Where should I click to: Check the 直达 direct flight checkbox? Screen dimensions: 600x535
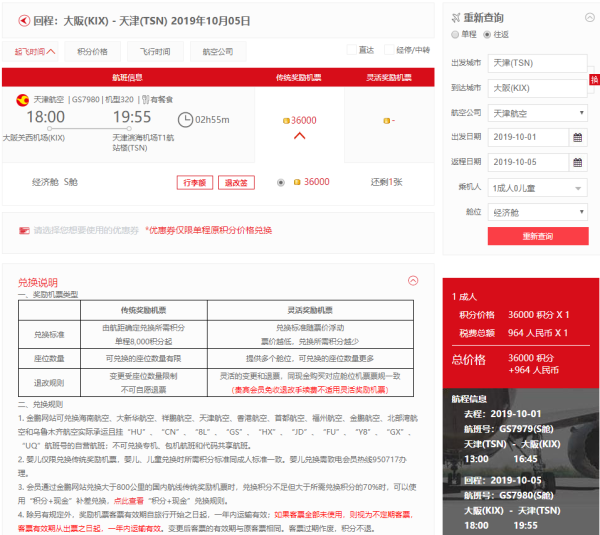point(351,50)
